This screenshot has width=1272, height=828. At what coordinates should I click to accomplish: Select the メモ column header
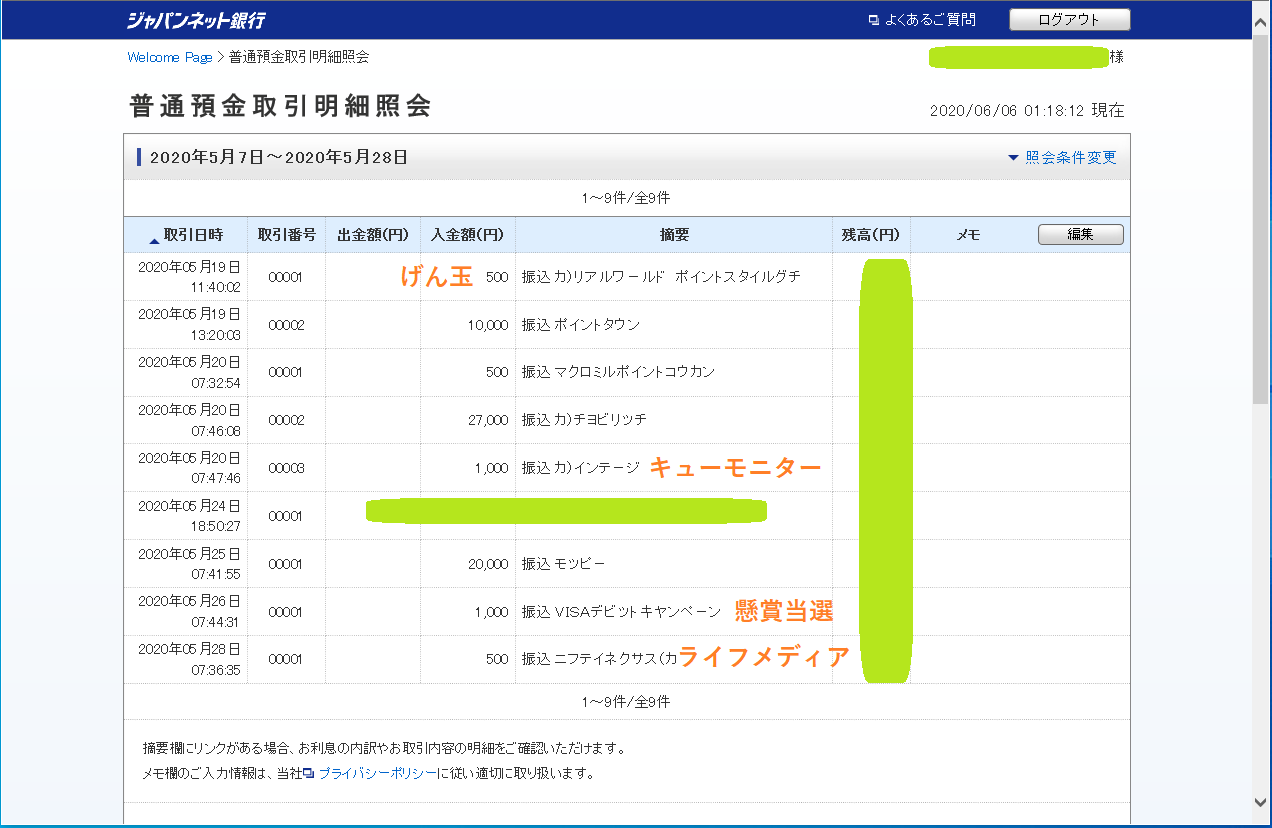point(968,235)
